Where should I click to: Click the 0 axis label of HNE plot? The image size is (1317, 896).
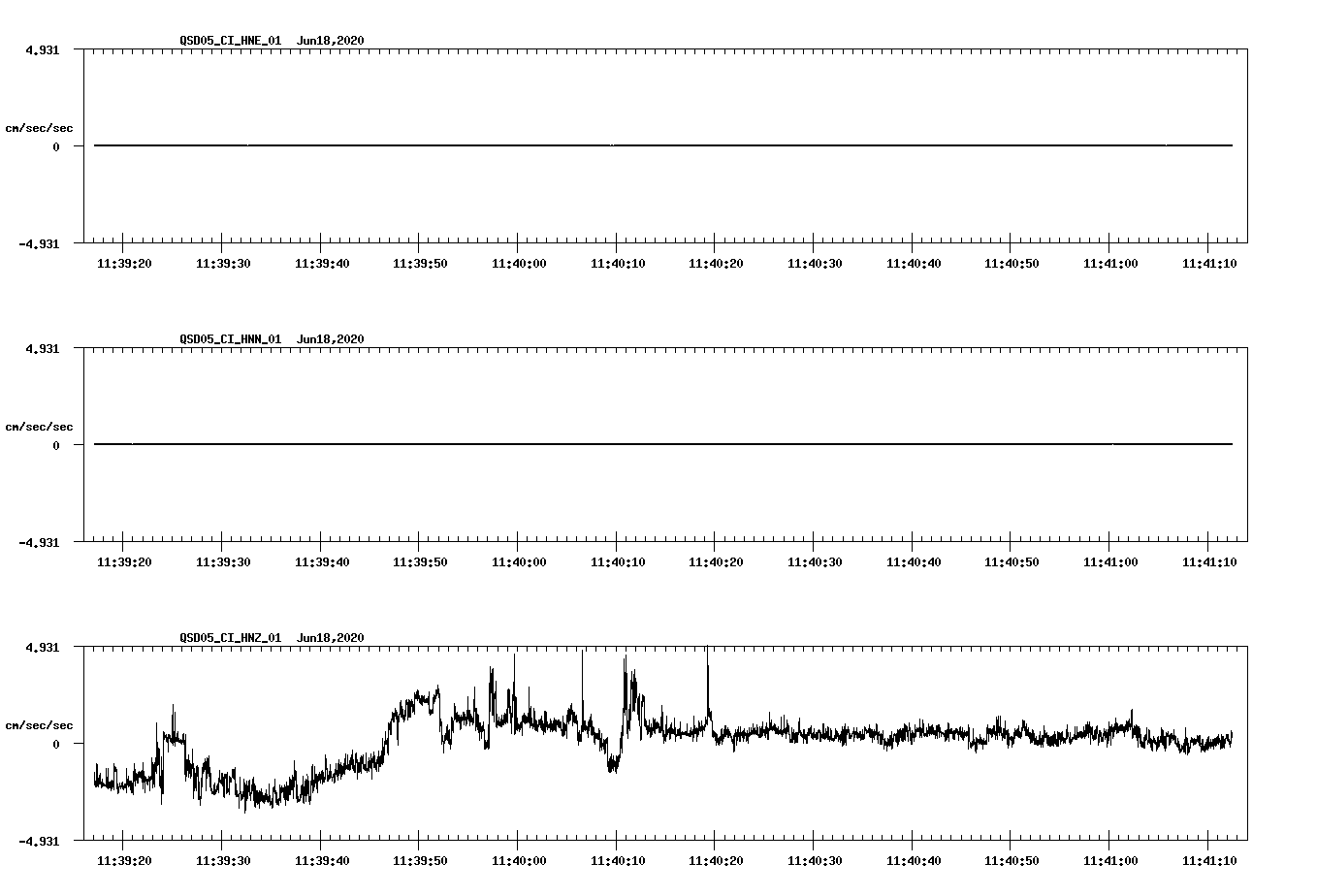(56, 147)
